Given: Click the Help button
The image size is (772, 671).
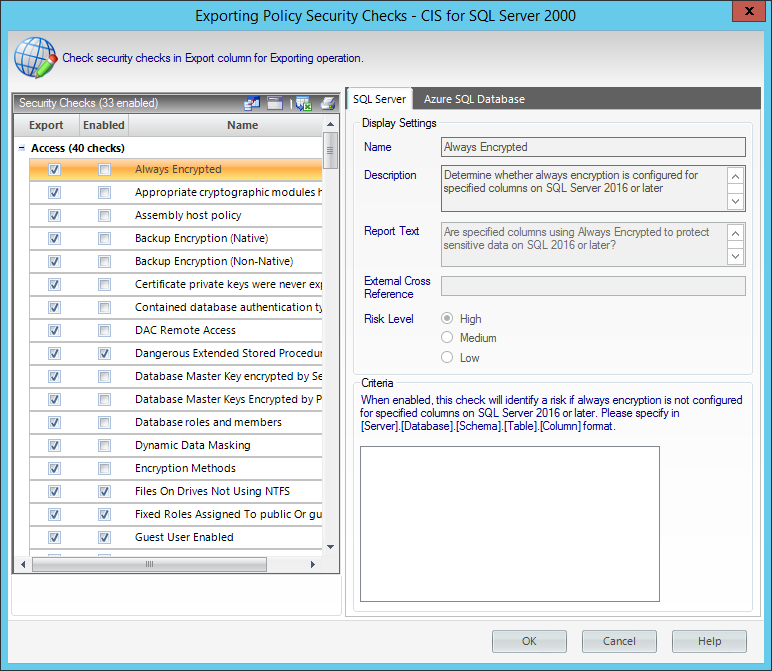Looking at the screenshot, I should click(x=709, y=641).
